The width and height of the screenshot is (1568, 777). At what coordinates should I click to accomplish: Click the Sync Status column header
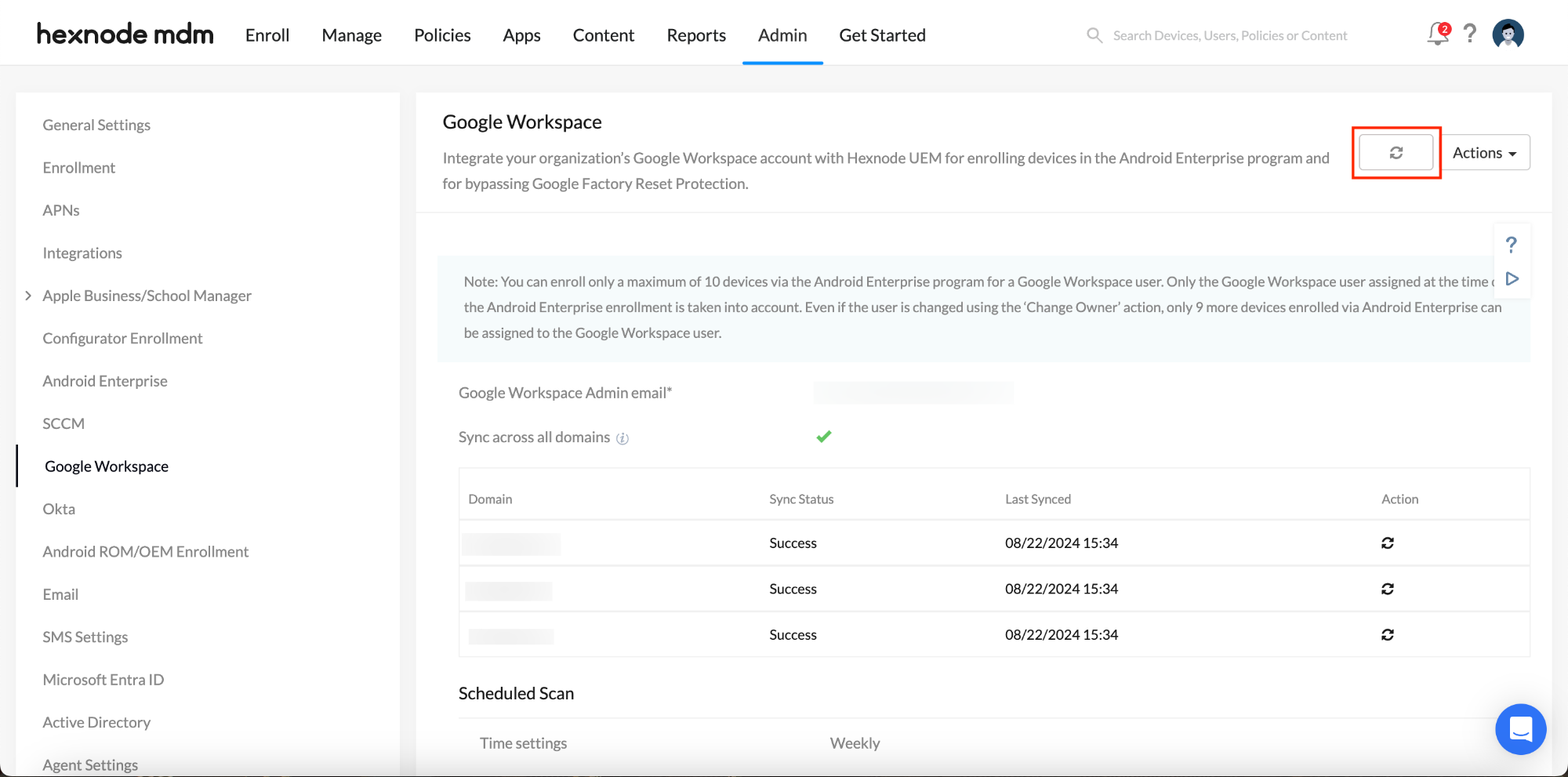[801, 499]
